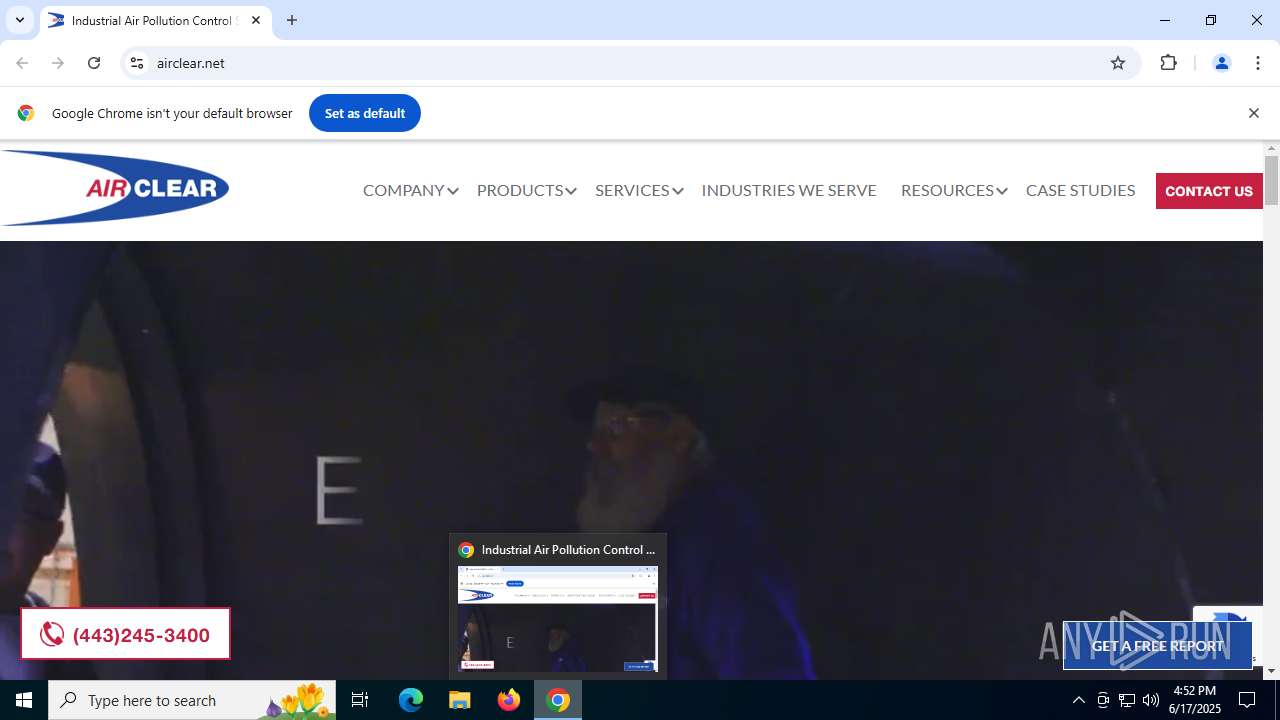The image size is (1280, 720).
Task: Open Task View on taskbar
Action: tap(360, 700)
